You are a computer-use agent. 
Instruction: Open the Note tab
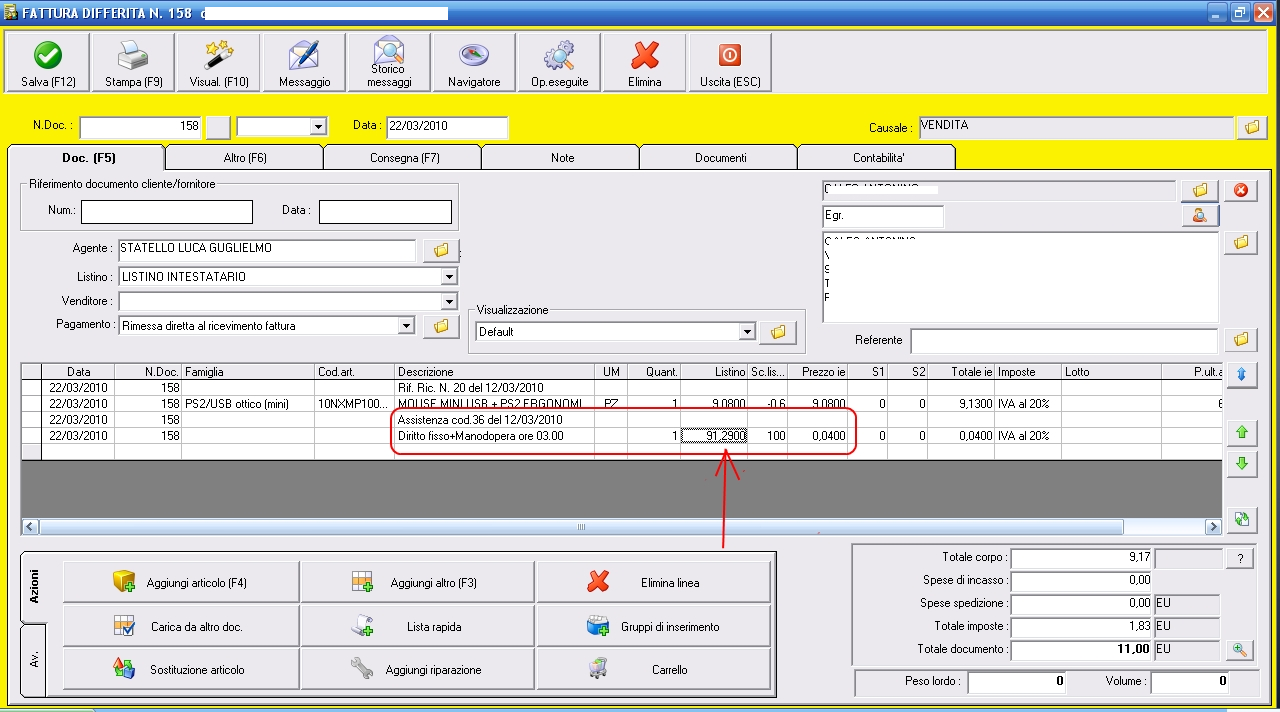[x=561, y=158]
